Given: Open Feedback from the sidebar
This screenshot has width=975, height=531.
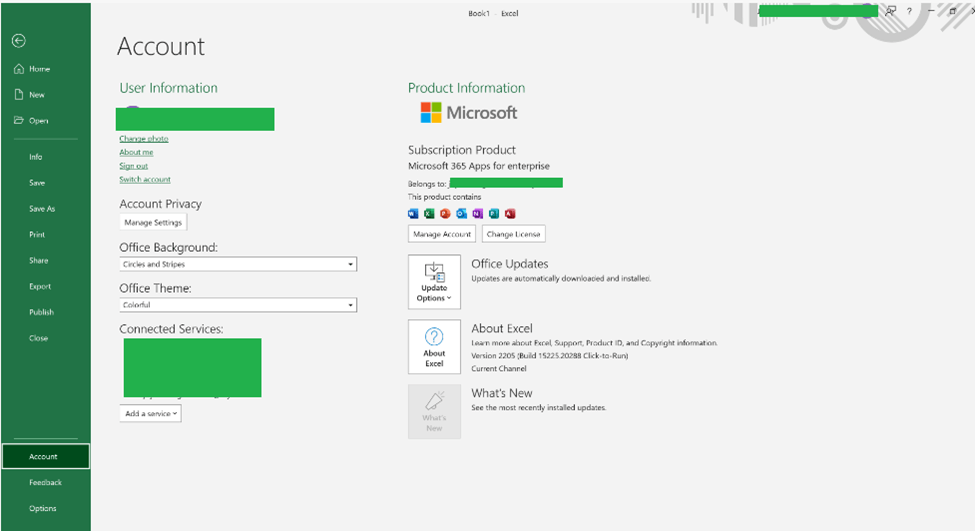Looking at the screenshot, I should coord(45,483).
